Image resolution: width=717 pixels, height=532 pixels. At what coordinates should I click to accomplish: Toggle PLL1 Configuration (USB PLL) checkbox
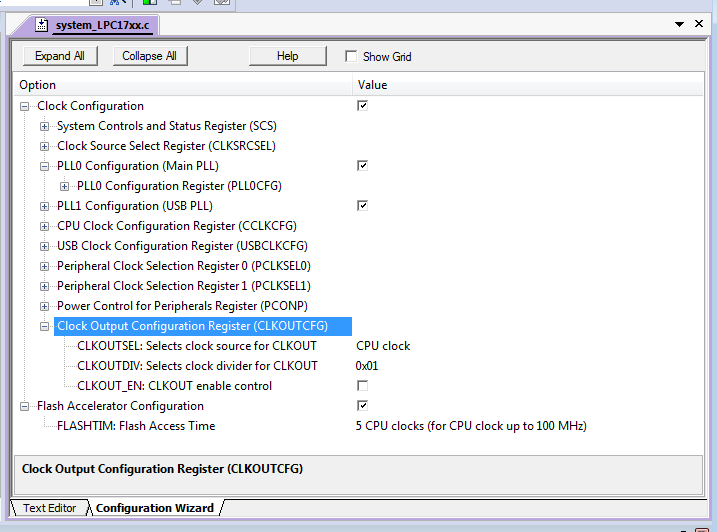pos(362,205)
